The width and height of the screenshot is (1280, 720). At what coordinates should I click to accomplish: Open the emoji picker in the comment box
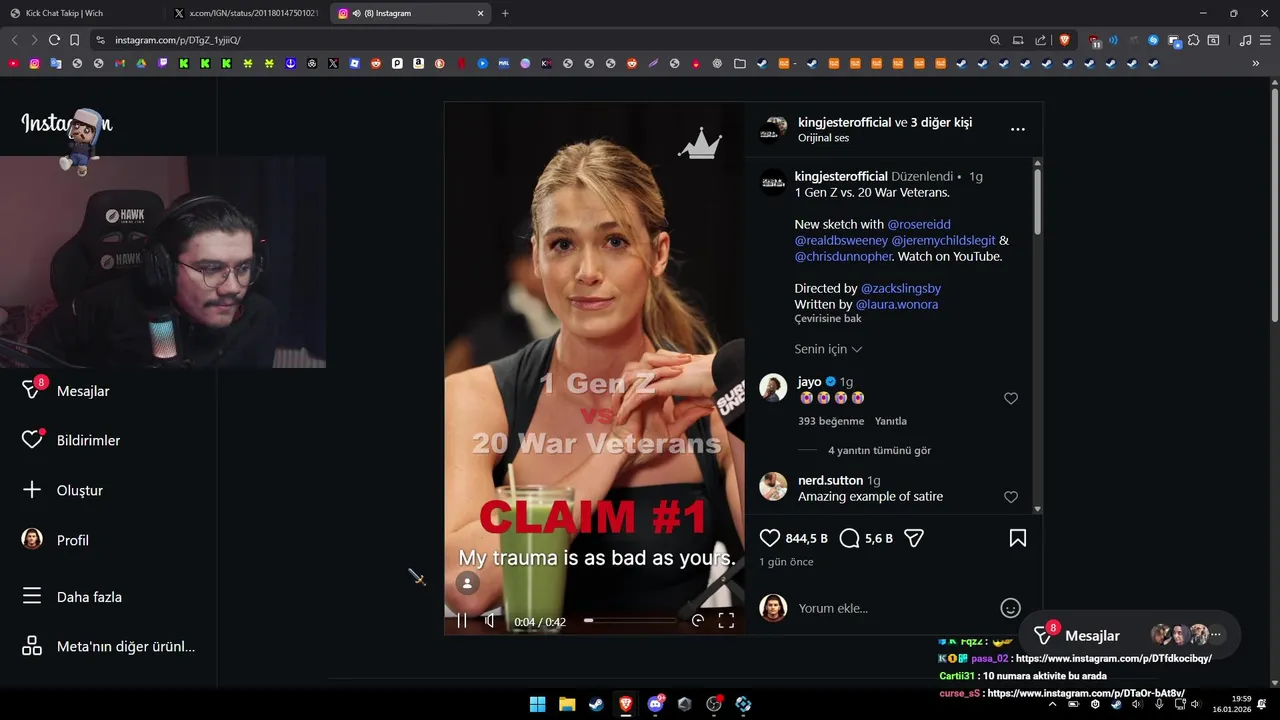1010,608
